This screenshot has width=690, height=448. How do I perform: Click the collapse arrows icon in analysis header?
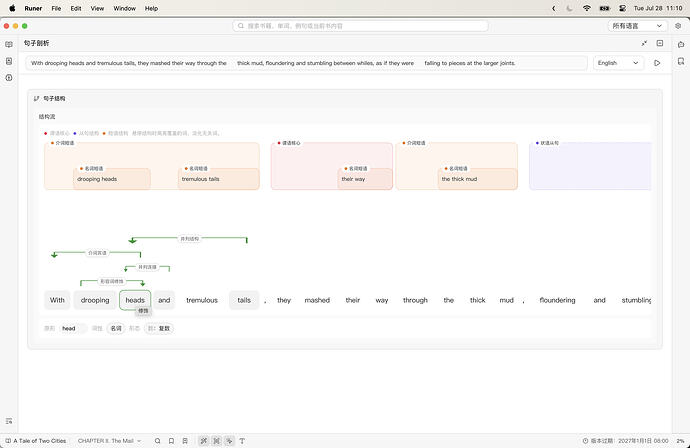[644, 43]
